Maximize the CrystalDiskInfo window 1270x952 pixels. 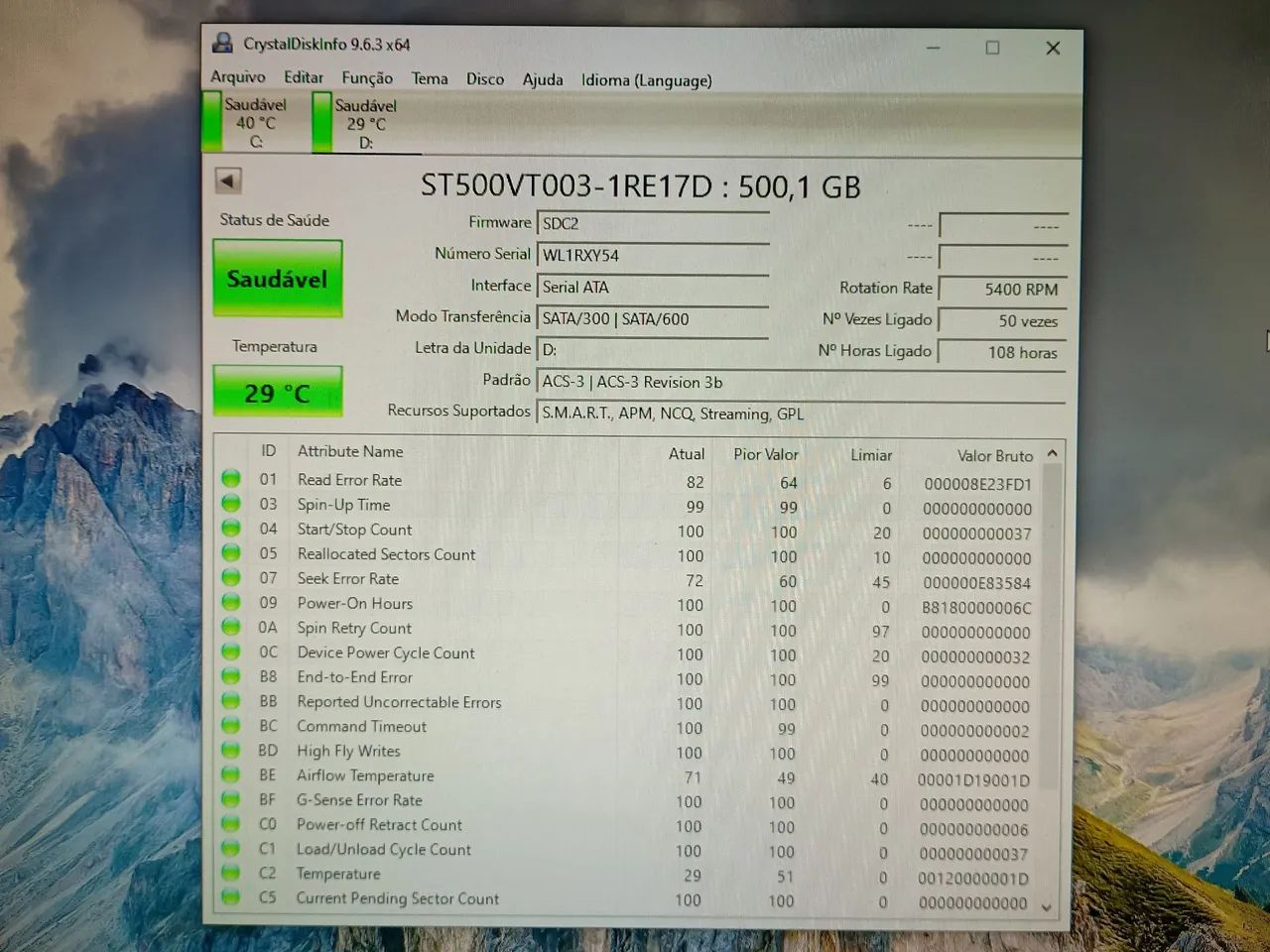pyautogui.click(x=992, y=48)
